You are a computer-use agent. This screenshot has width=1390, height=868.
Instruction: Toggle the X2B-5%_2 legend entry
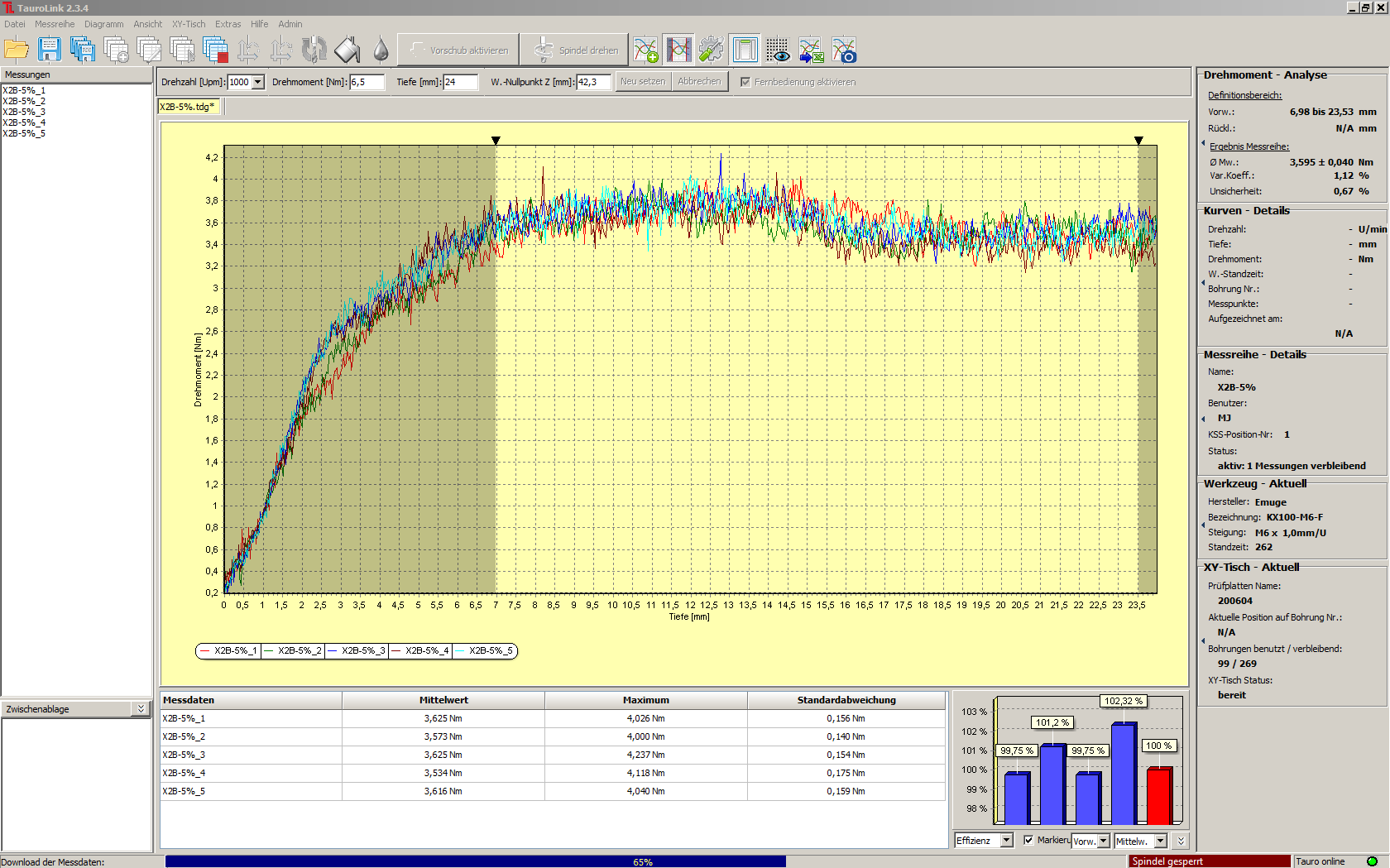293,650
